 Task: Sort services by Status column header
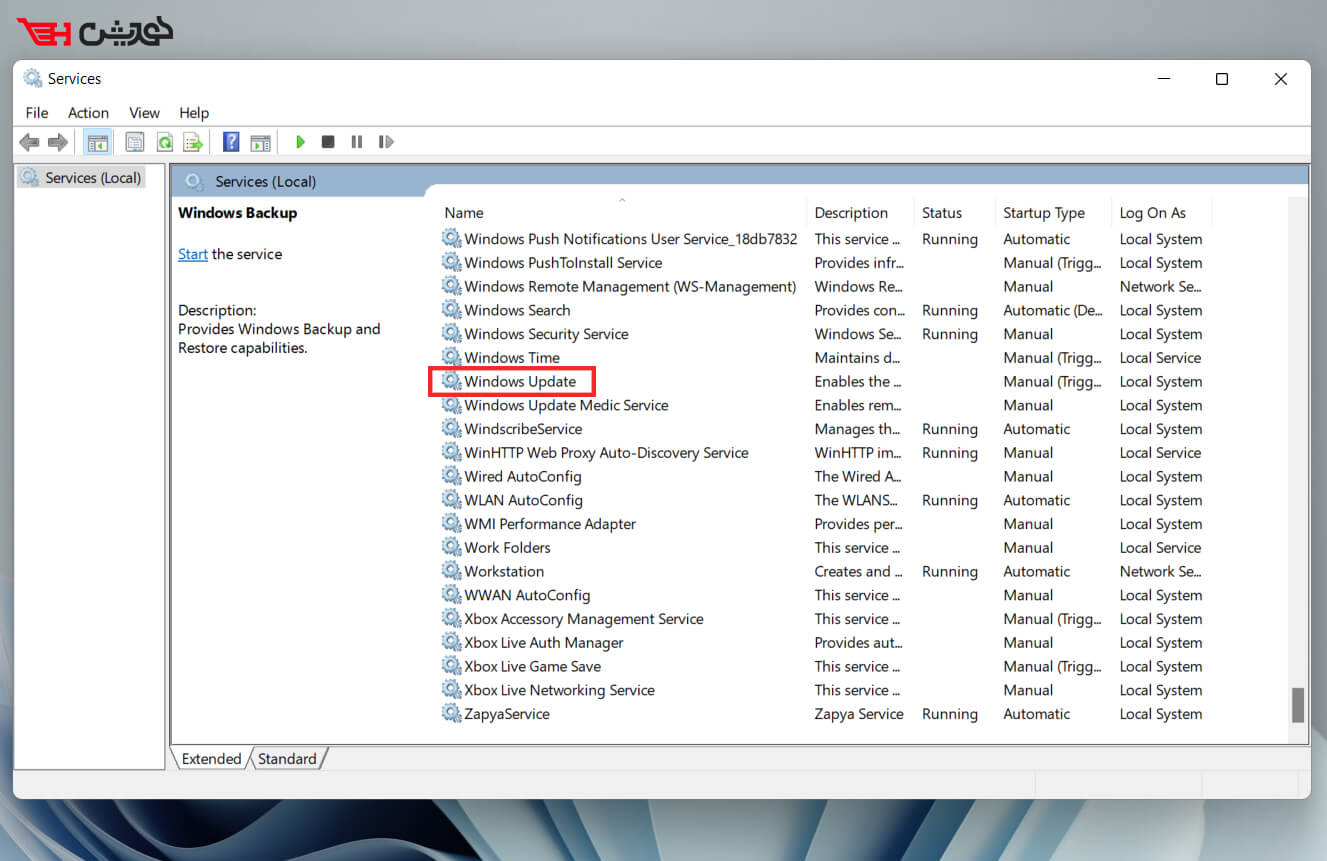point(941,213)
